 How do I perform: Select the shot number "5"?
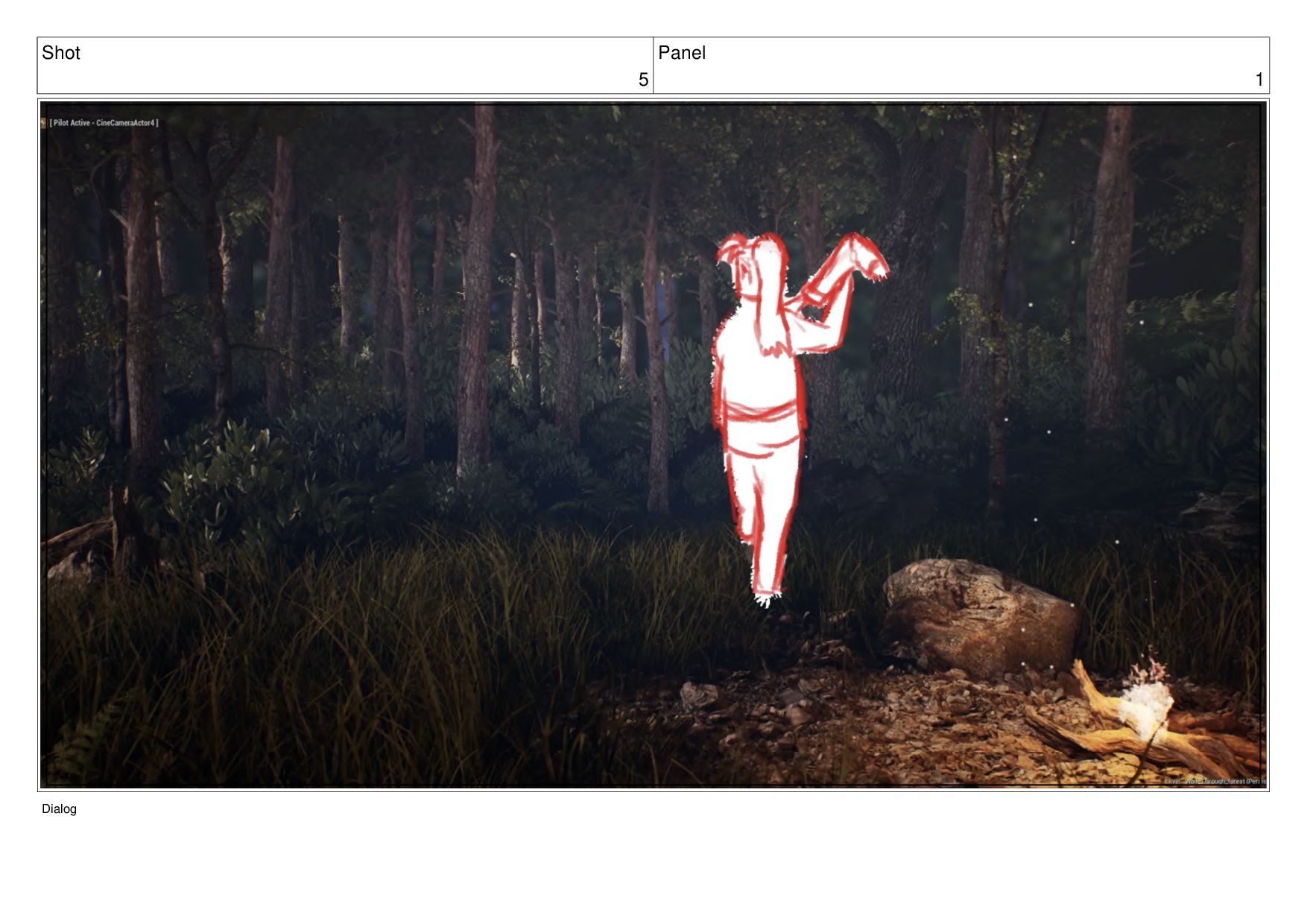point(643,80)
